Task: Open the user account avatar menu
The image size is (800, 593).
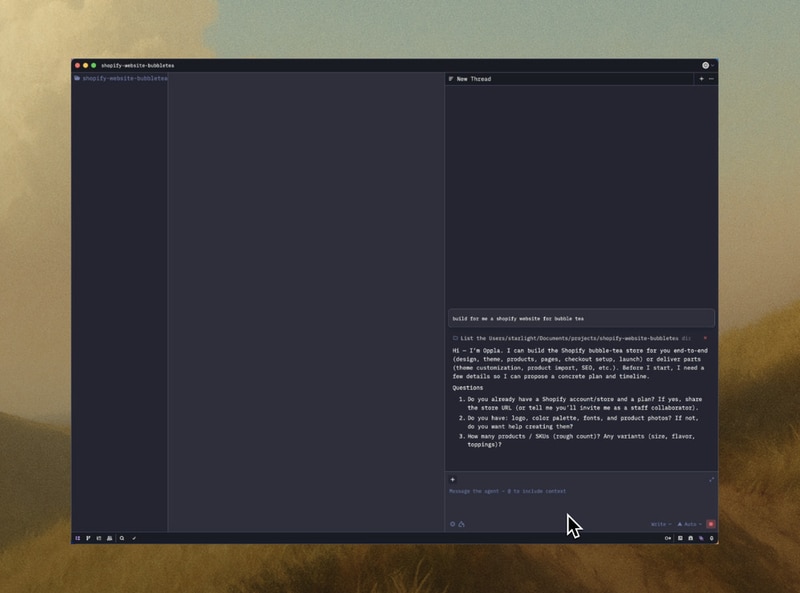Action: [706, 65]
